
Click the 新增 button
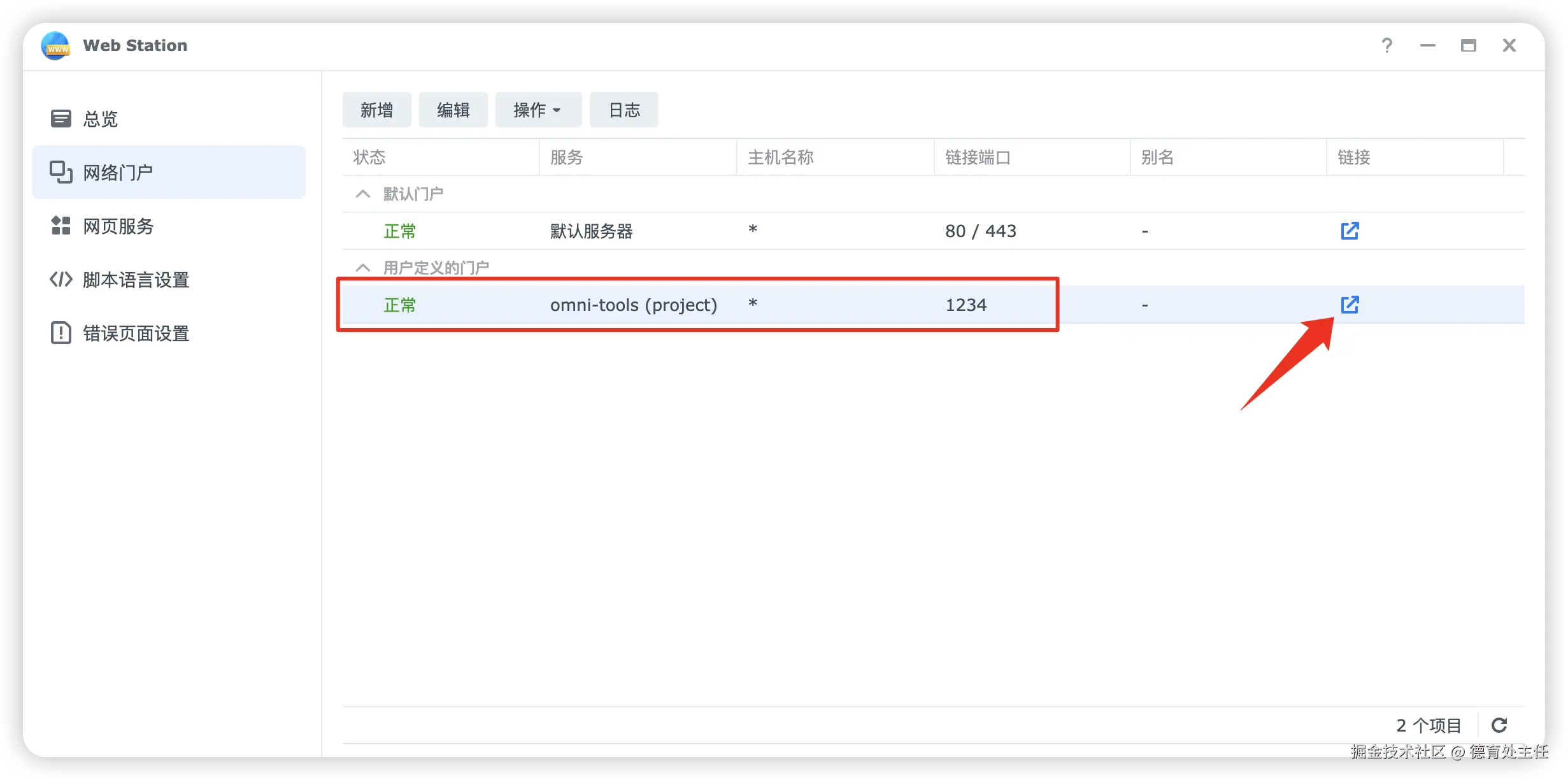pyautogui.click(x=376, y=110)
